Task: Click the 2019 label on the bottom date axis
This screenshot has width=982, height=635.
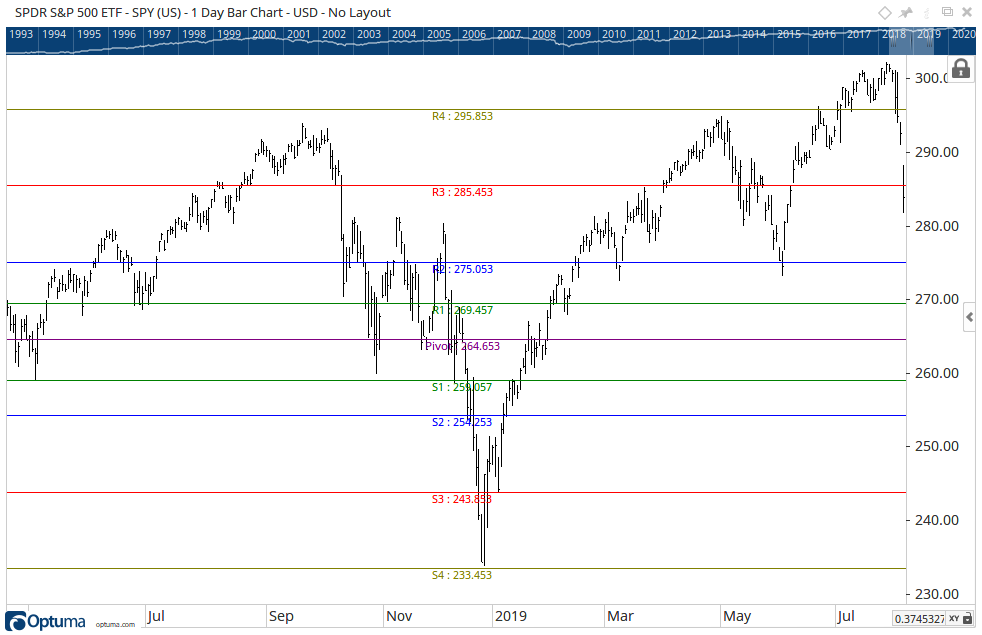Action: 511,616
